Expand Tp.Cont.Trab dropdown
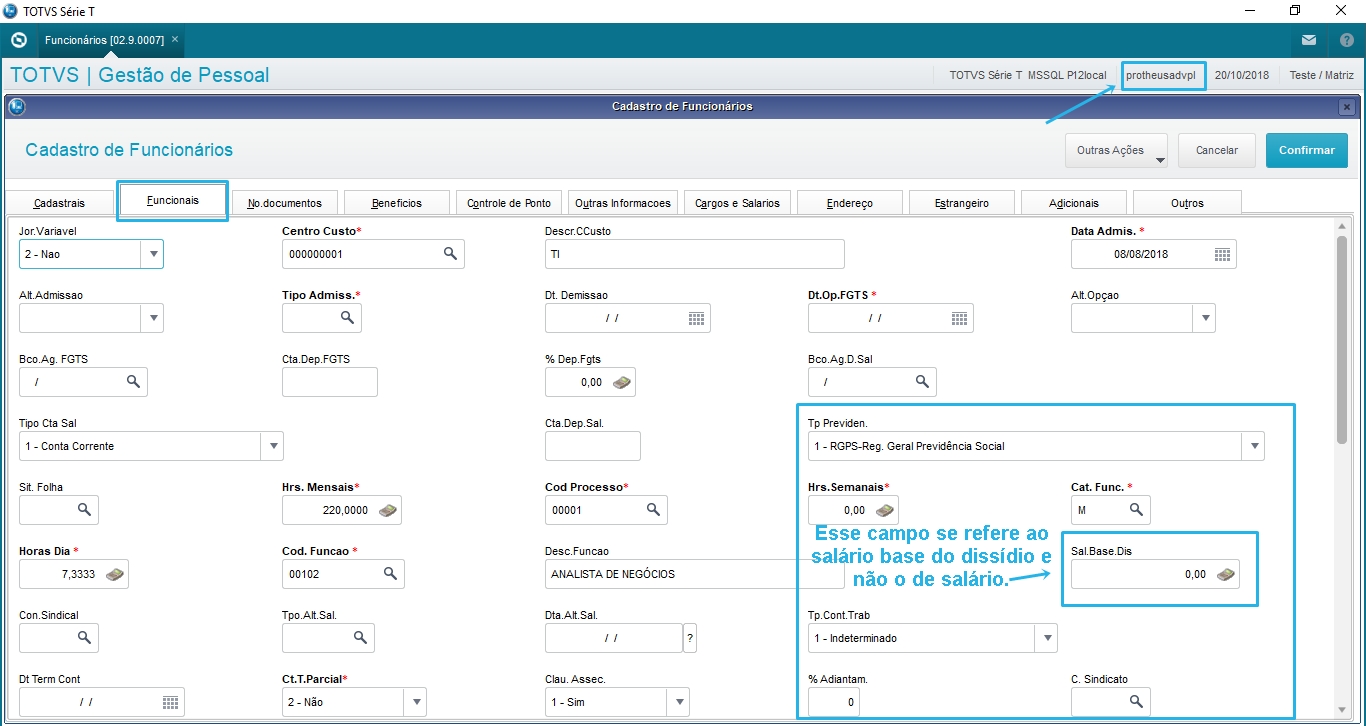Viewport: 1366px width, 726px height. point(1046,638)
